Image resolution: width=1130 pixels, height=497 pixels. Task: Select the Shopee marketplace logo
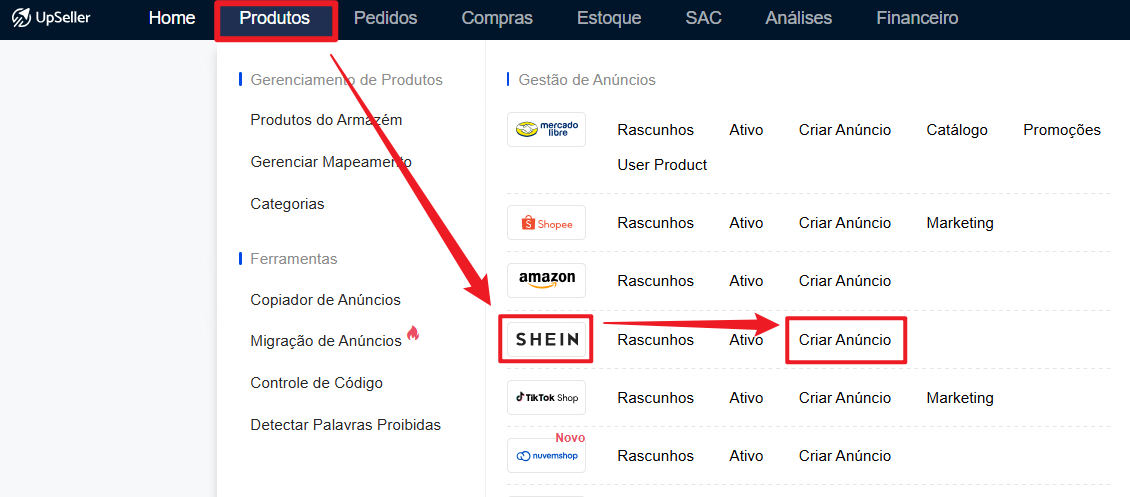tap(546, 223)
